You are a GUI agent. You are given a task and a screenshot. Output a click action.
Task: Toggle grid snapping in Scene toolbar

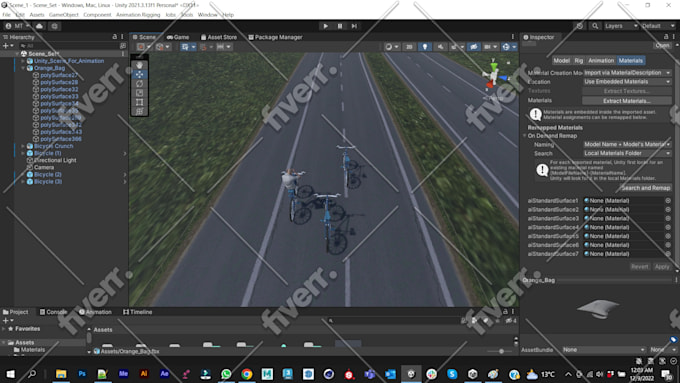[206, 47]
